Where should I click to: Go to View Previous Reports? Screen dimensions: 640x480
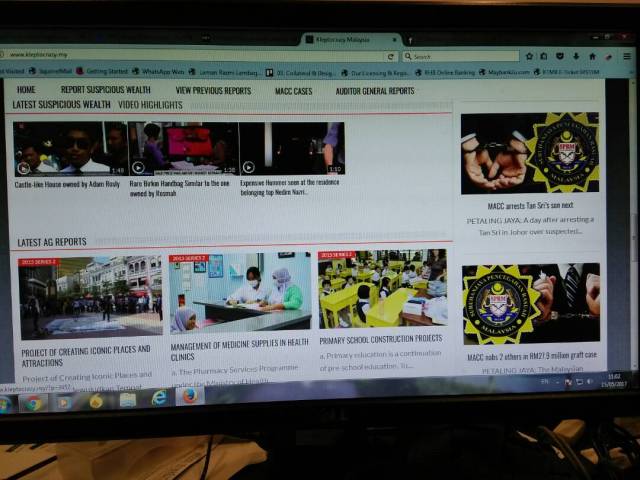click(213, 90)
